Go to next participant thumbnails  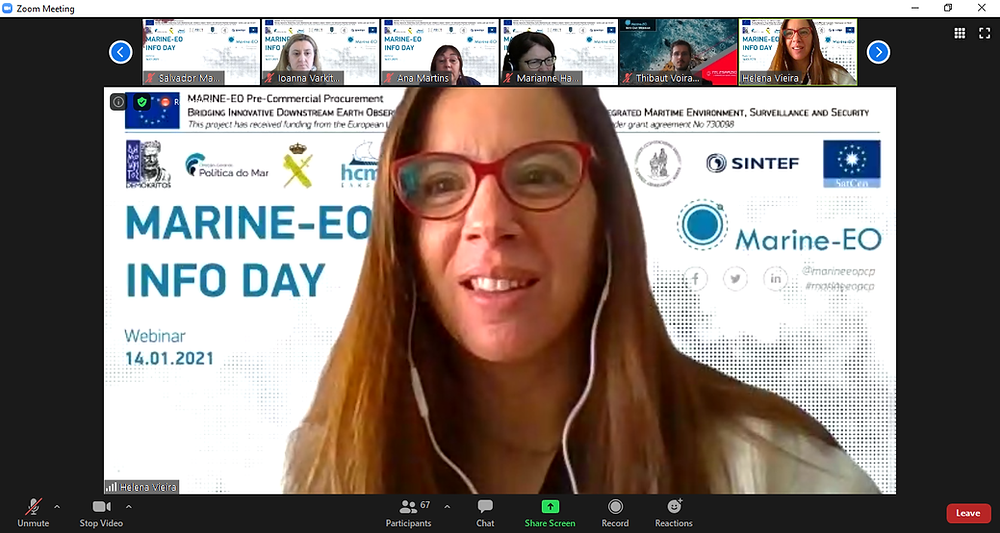[x=878, y=52]
